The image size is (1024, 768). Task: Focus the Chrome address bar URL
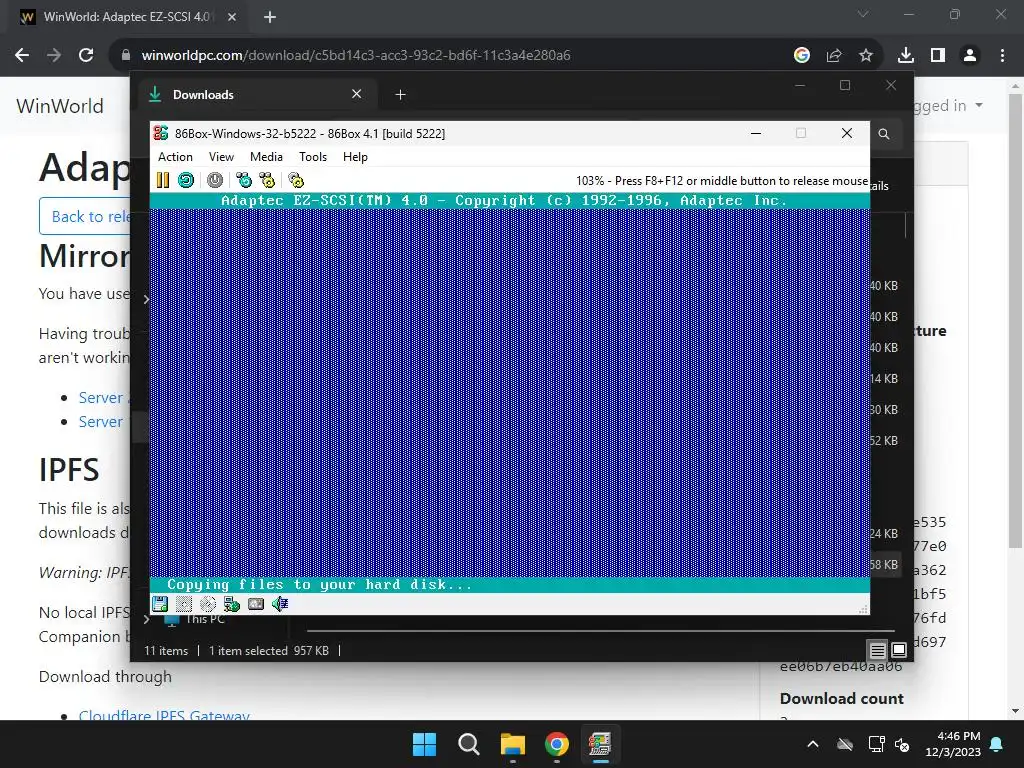pos(356,56)
